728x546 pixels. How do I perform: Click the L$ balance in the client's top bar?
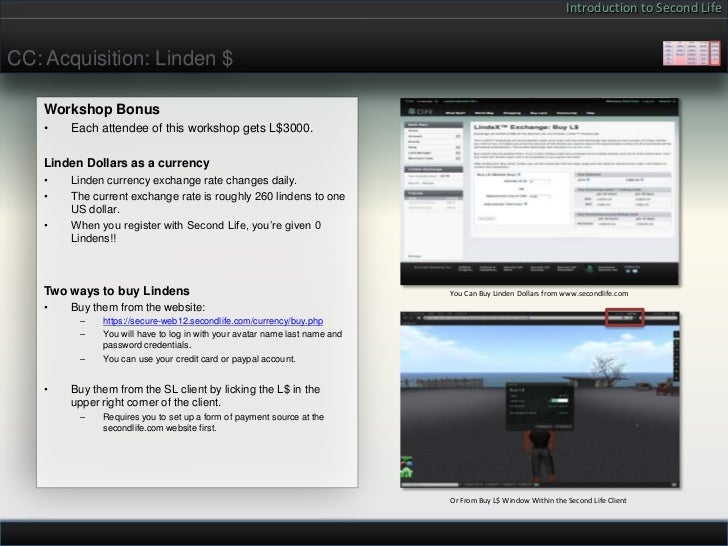624,318
